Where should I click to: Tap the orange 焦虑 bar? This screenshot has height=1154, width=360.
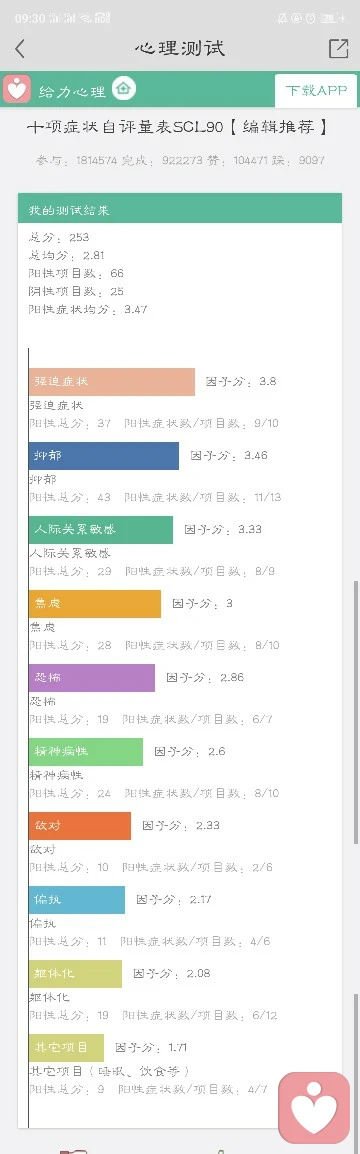coord(95,603)
